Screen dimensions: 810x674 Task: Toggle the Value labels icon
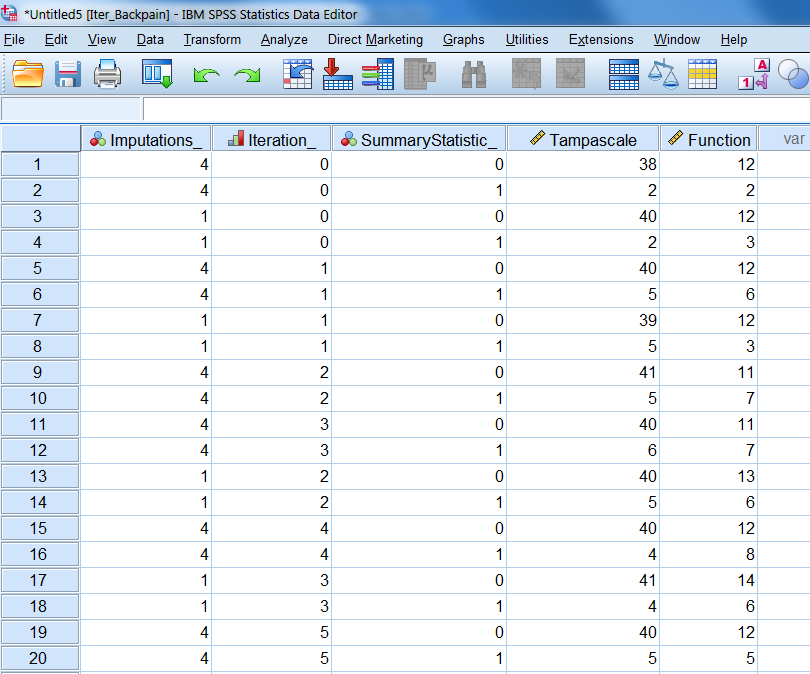752,74
